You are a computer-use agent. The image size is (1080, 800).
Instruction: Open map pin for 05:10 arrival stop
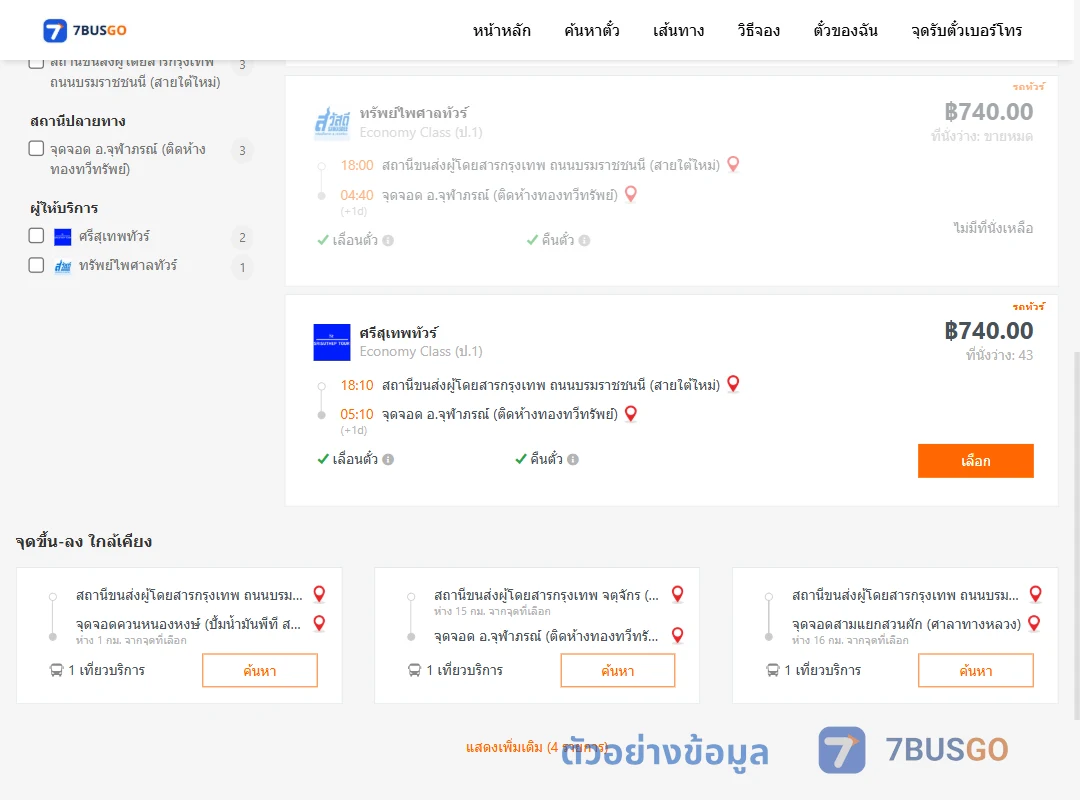631,413
